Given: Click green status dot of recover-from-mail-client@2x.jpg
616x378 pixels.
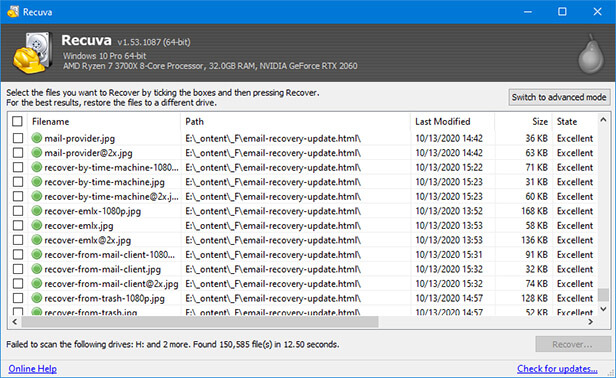Looking at the screenshot, I should point(37,283).
